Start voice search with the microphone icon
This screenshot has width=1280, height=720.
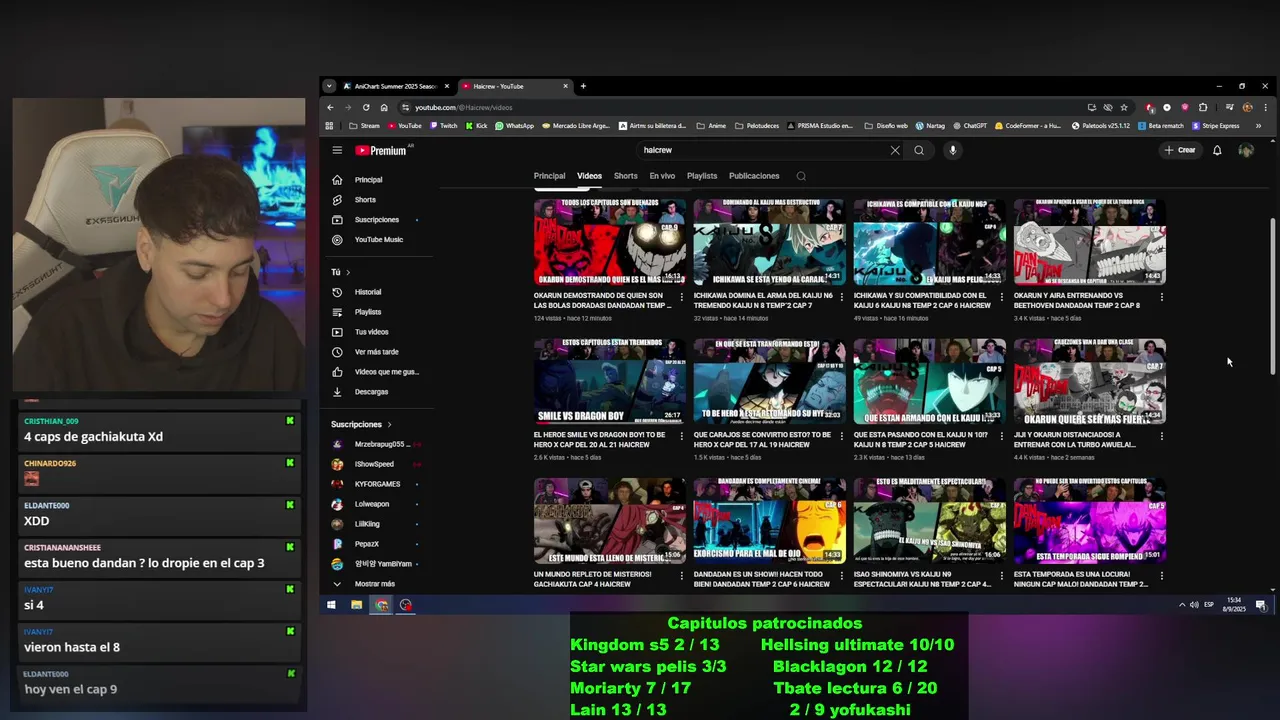953,150
